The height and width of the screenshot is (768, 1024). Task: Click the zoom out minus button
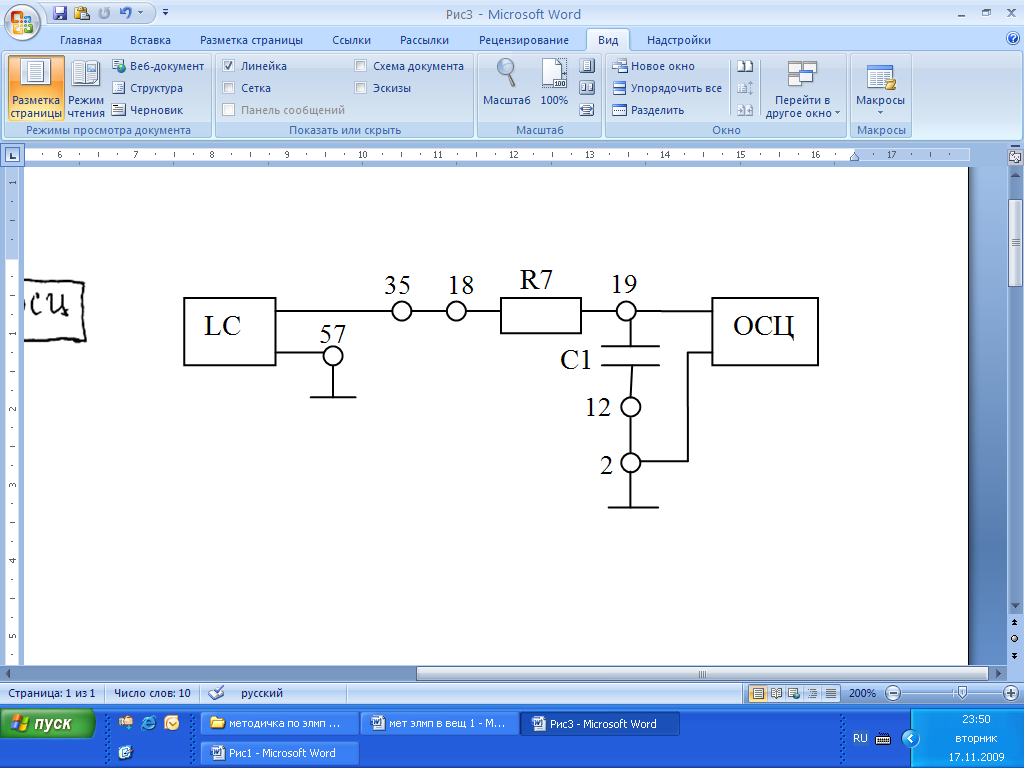(x=893, y=694)
